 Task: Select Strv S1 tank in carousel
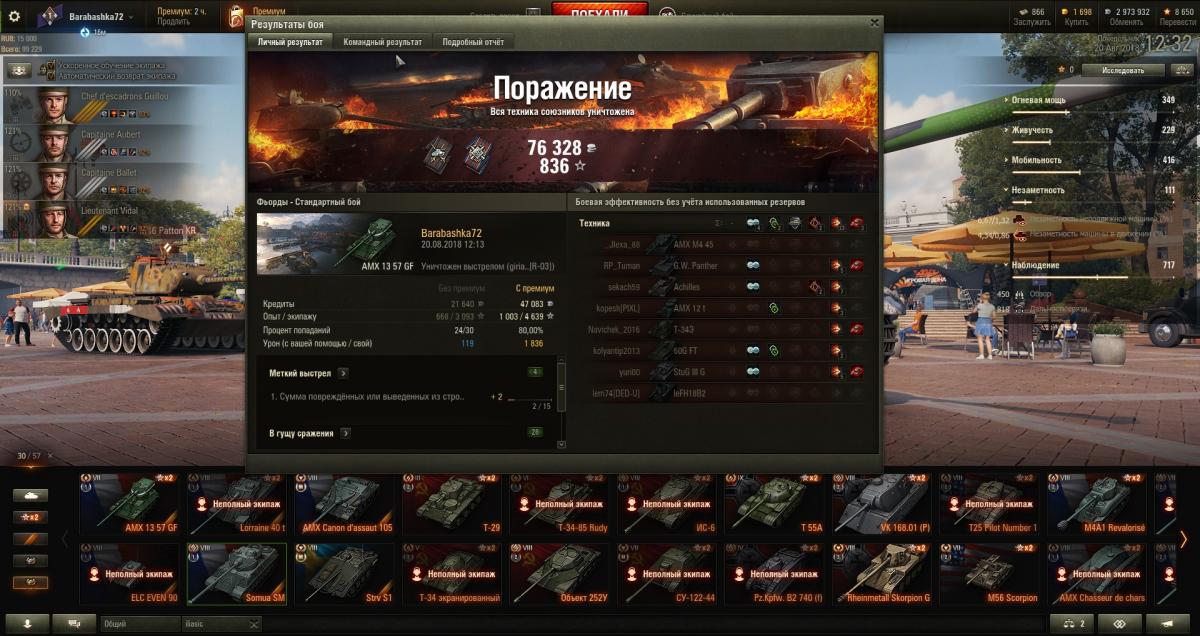(x=344, y=575)
